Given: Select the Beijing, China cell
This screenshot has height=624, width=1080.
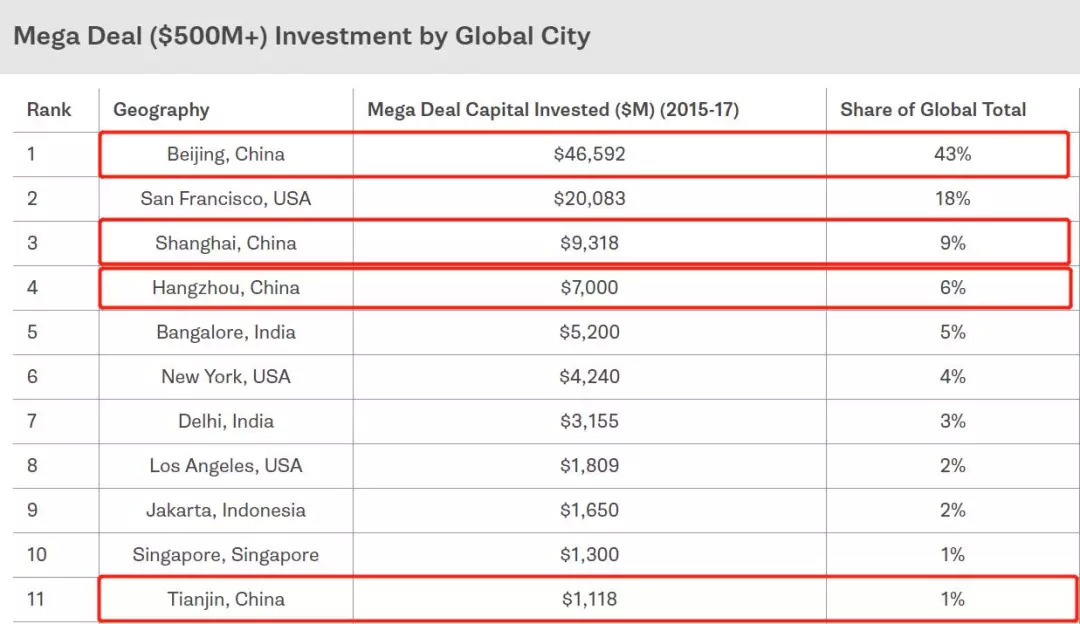Looking at the screenshot, I should point(226,154).
